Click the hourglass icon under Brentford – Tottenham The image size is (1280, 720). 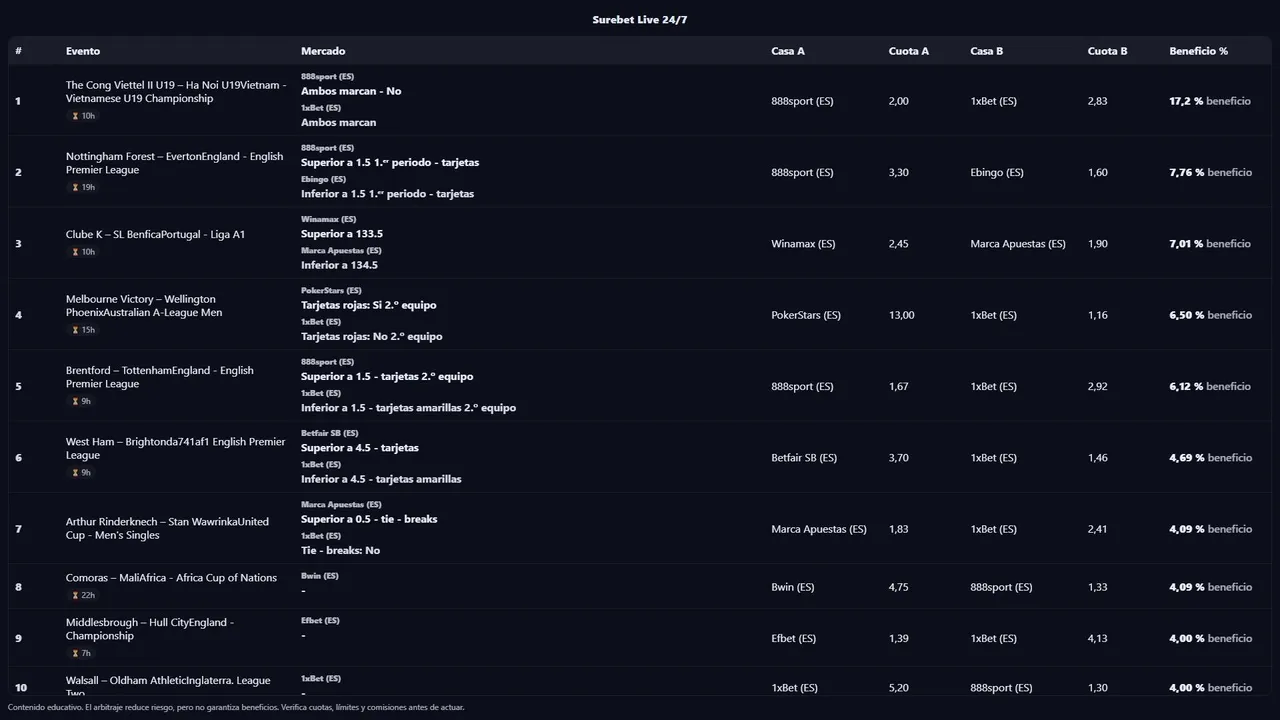click(75, 401)
